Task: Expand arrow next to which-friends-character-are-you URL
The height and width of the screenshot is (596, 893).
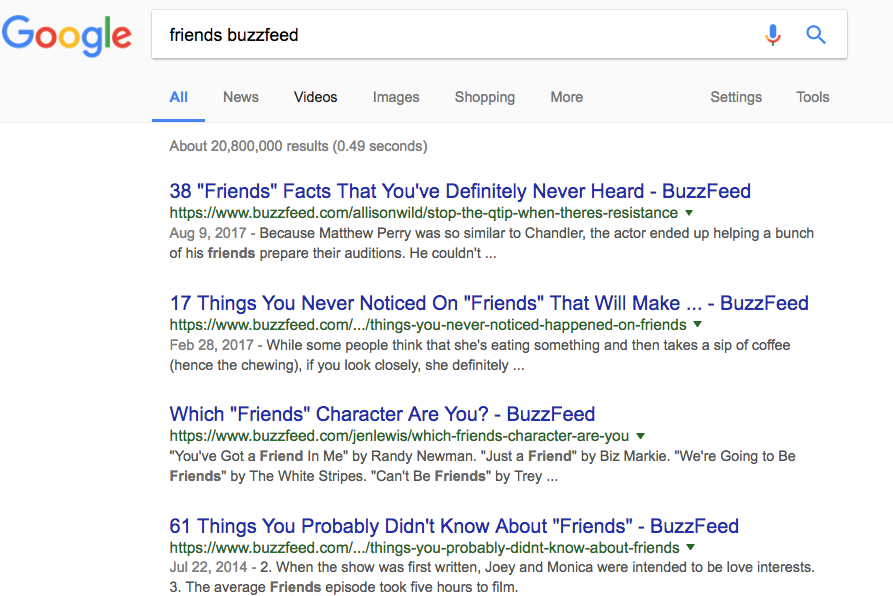Action: click(641, 436)
